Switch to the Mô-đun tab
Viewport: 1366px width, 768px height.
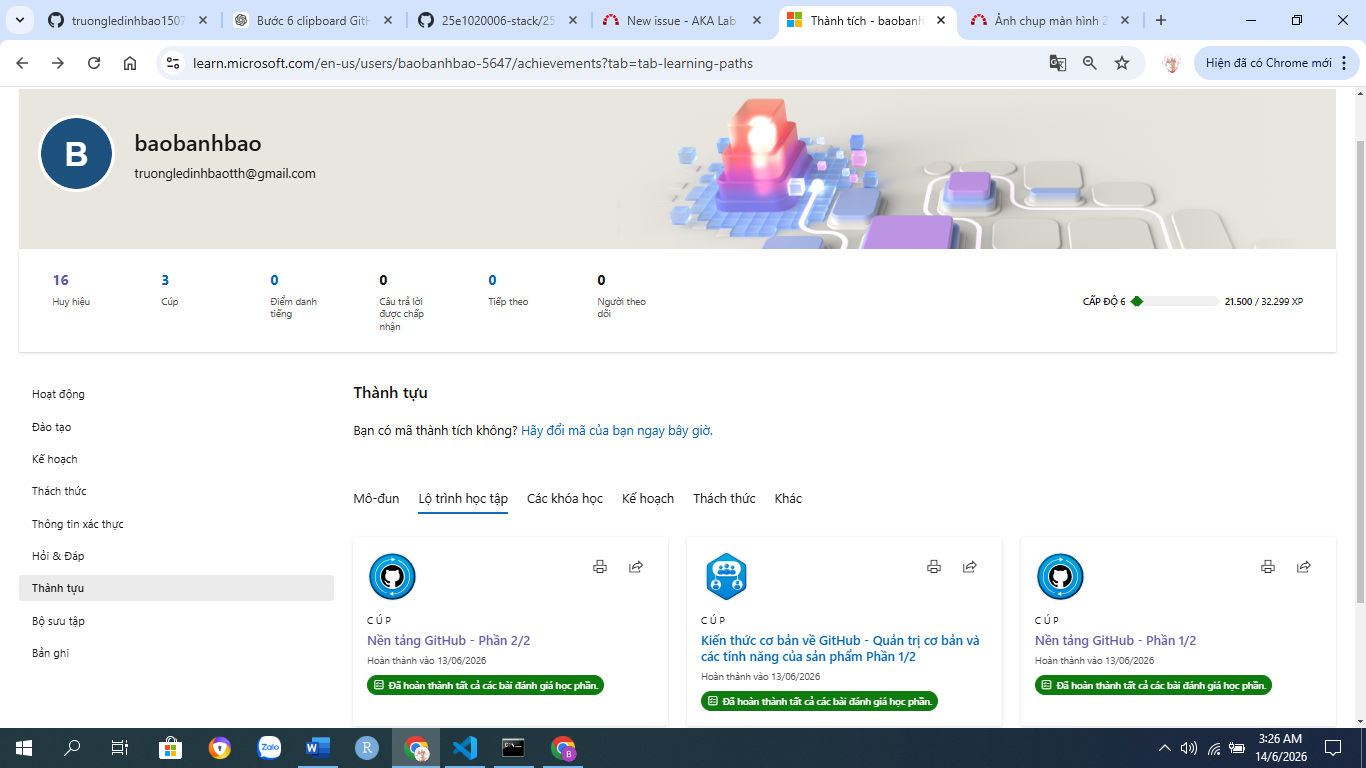coord(376,498)
